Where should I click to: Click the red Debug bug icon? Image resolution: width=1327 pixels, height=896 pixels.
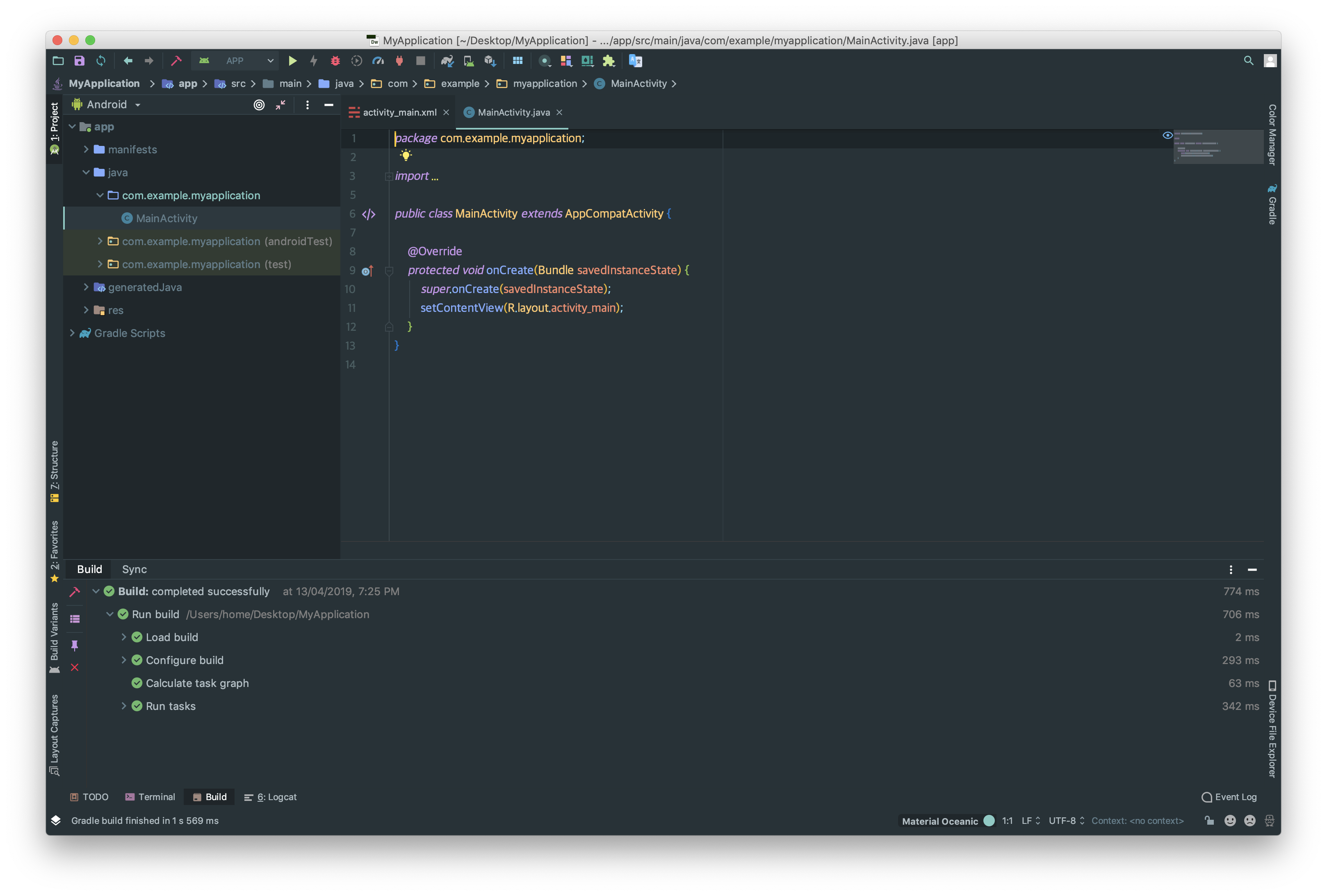point(335,61)
